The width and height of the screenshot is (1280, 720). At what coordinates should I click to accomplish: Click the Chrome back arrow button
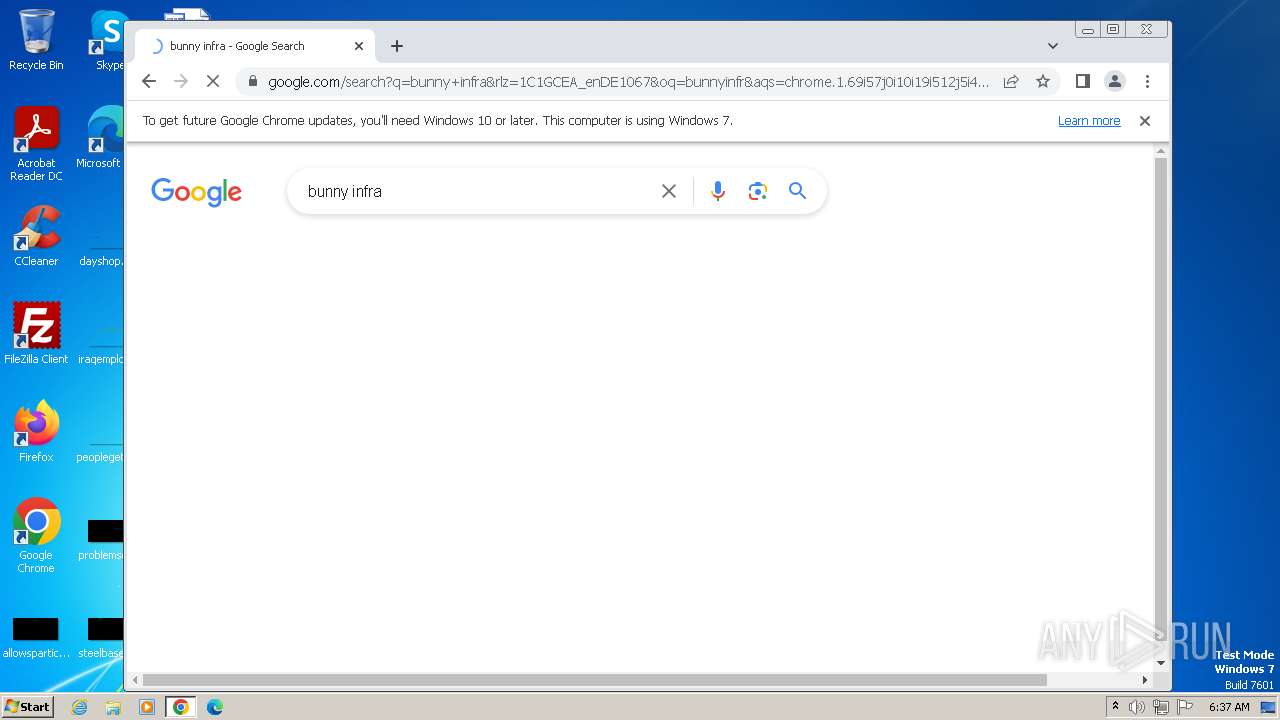(x=149, y=82)
